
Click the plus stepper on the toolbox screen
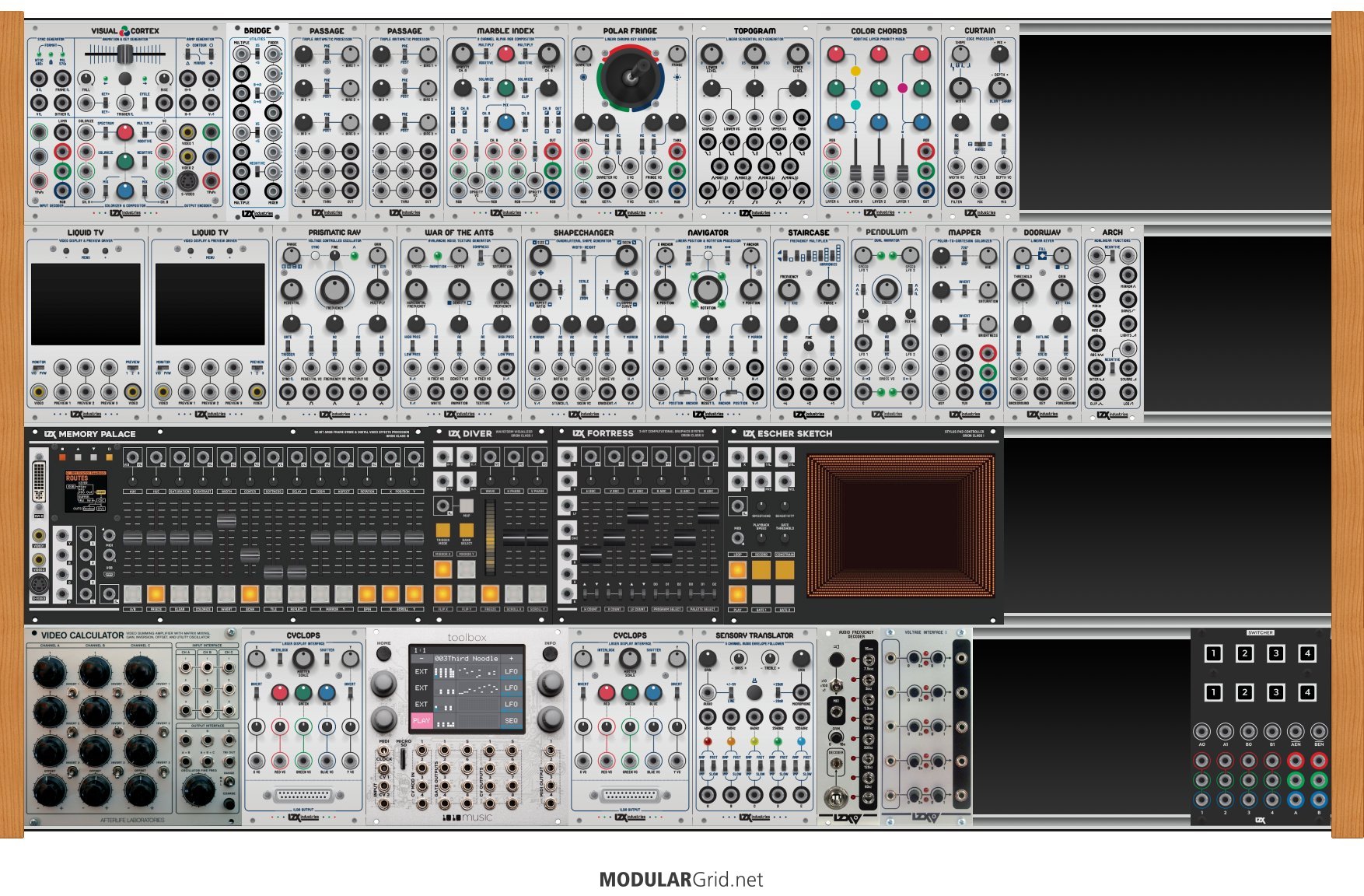click(x=511, y=658)
